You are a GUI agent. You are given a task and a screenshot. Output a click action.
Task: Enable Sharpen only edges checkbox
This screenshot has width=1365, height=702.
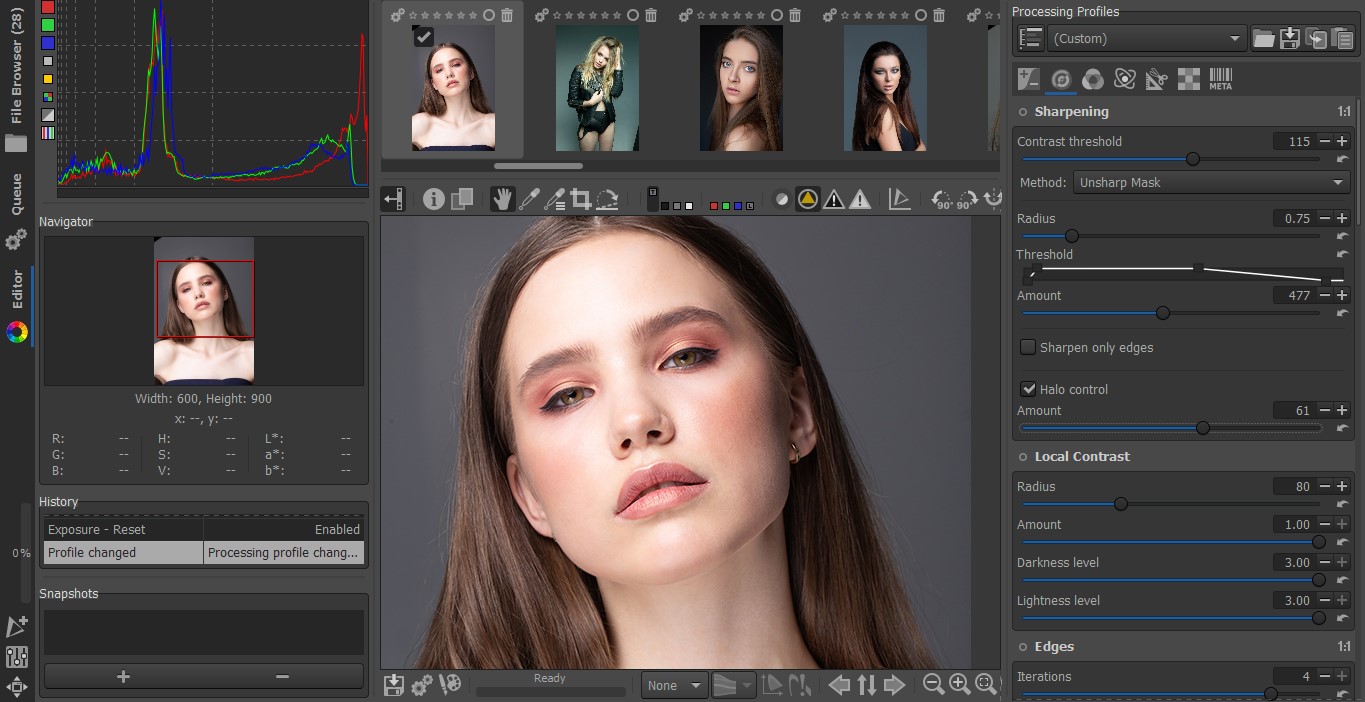coord(1028,347)
